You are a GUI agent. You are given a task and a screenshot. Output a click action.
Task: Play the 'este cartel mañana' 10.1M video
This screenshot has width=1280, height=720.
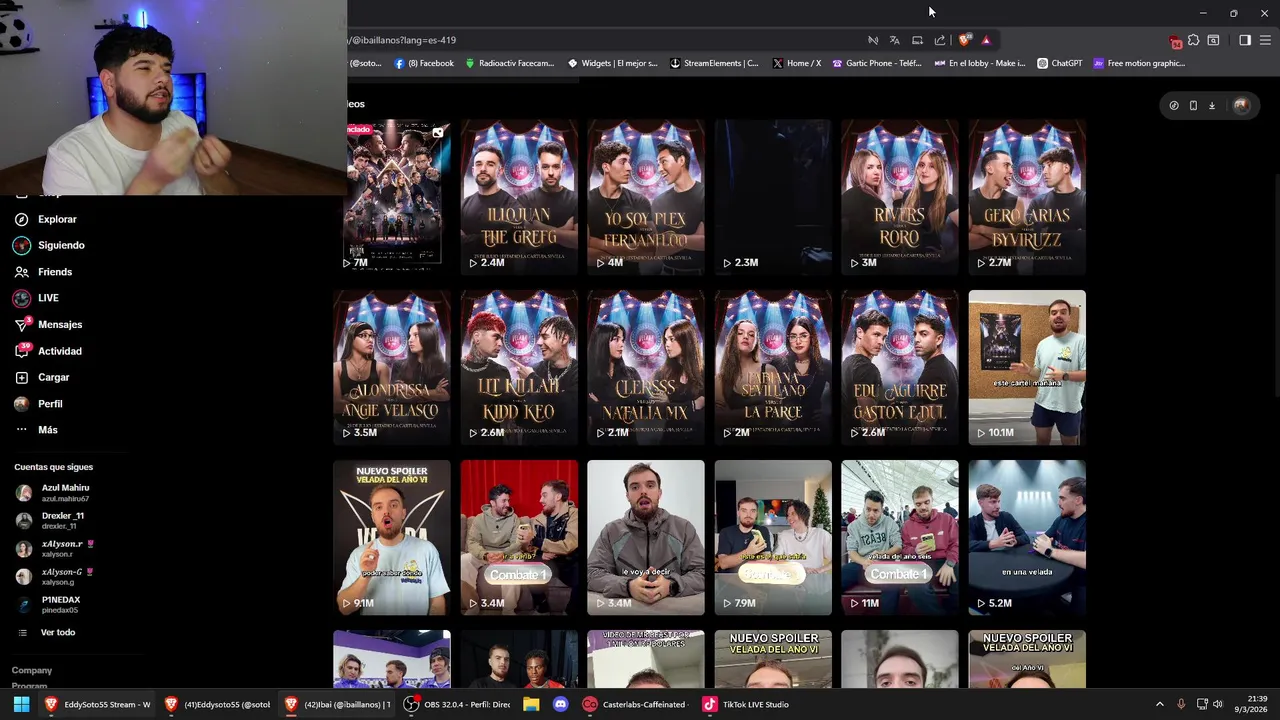coord(1027,367)
